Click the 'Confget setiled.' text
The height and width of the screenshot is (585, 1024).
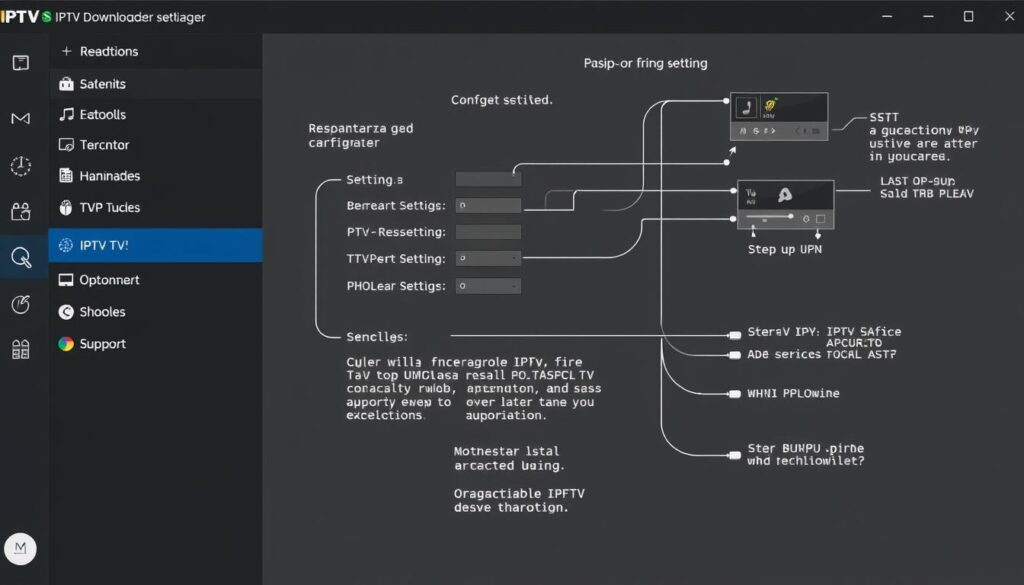(502, 100)
